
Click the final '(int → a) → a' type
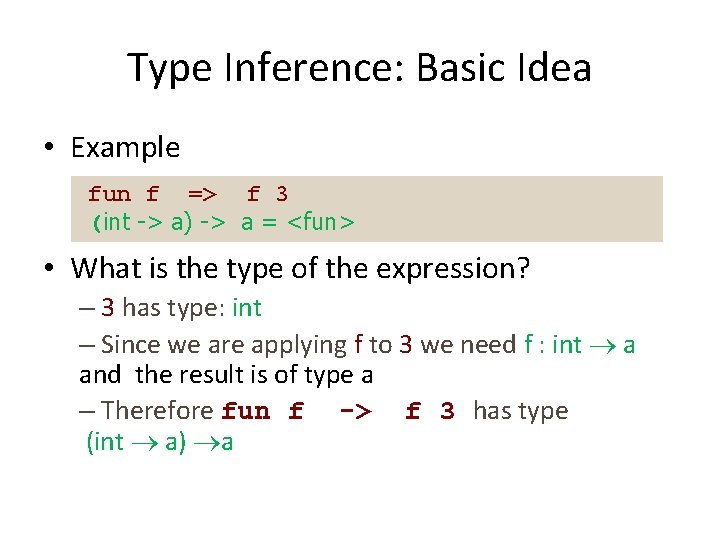160,442
